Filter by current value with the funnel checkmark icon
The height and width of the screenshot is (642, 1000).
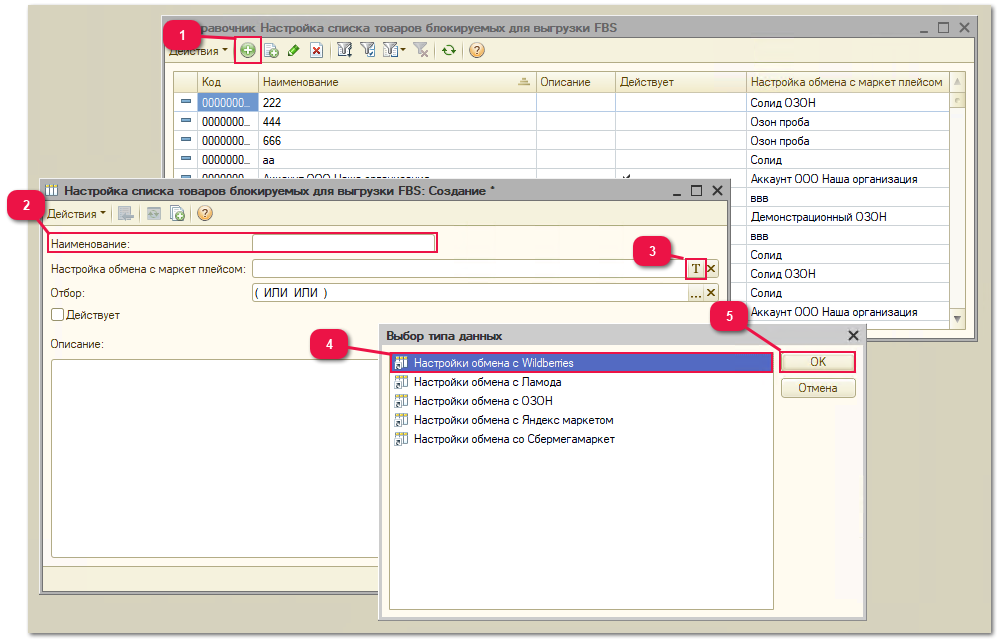pyautogui.click(x=368, y=50)
